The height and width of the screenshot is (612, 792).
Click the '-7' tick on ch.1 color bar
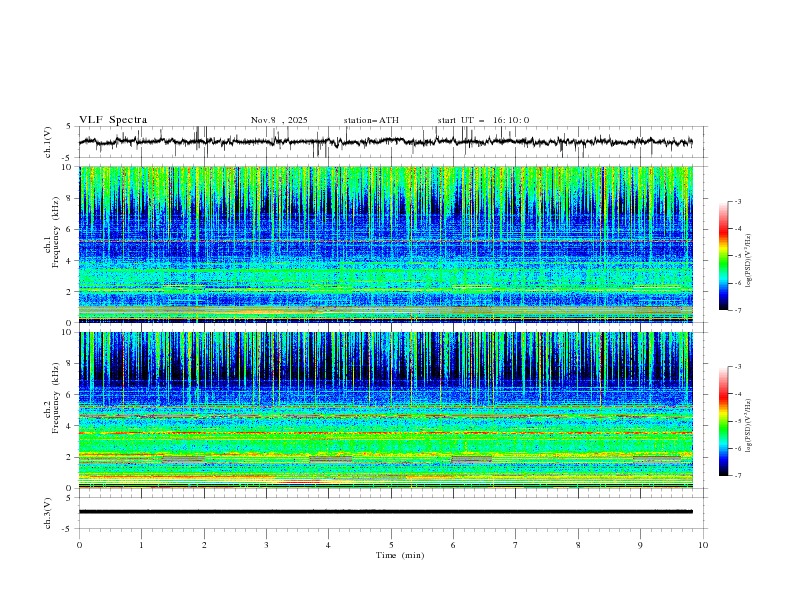tap(737, 311)
